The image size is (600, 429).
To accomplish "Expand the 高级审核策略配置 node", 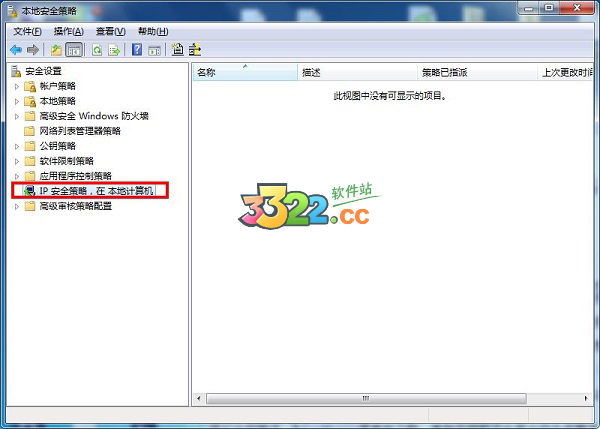I will [x=17, y=206].
